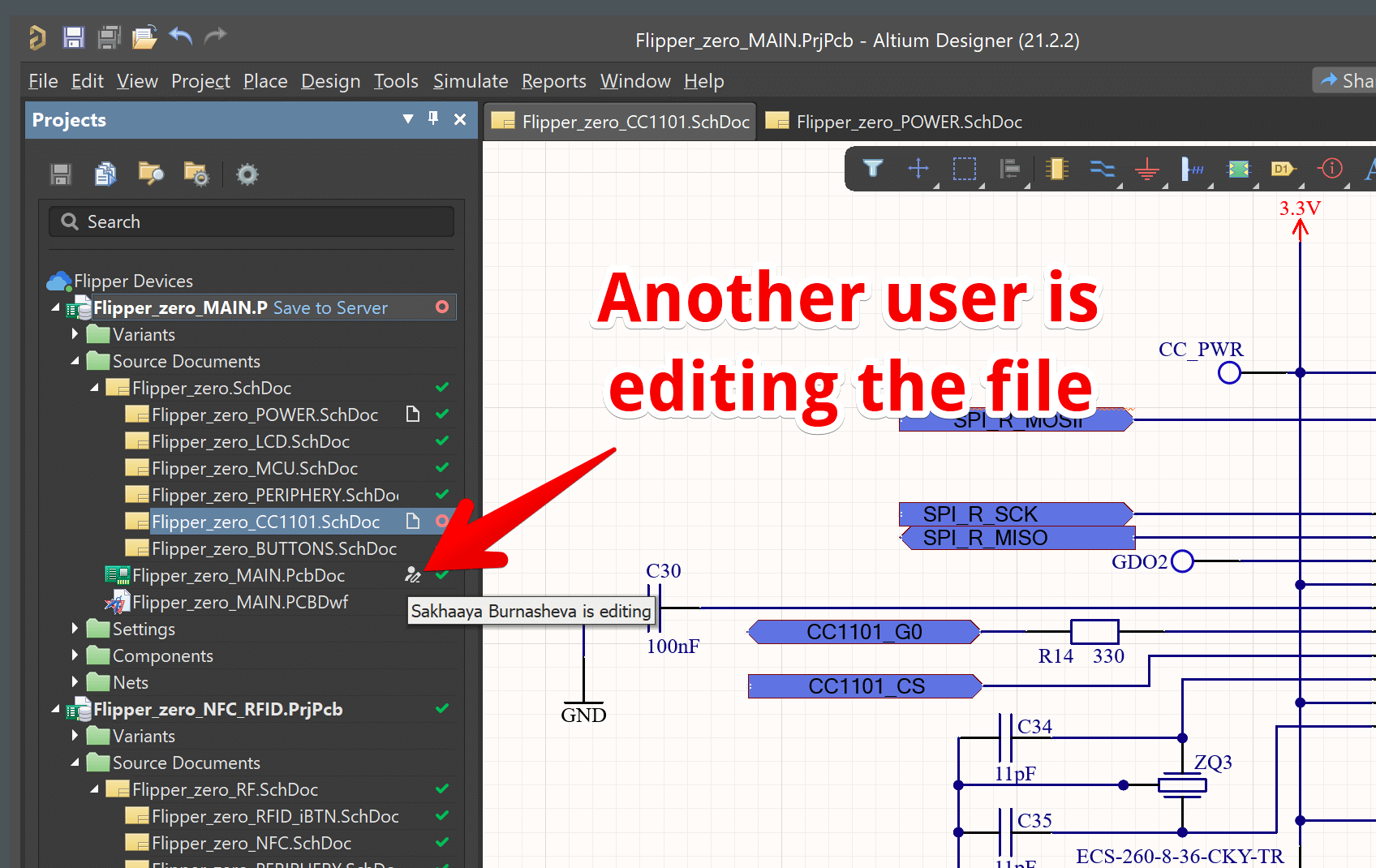
Task: Click the Place Part tool in the active bar
Action: click(x=1056, y=169)
